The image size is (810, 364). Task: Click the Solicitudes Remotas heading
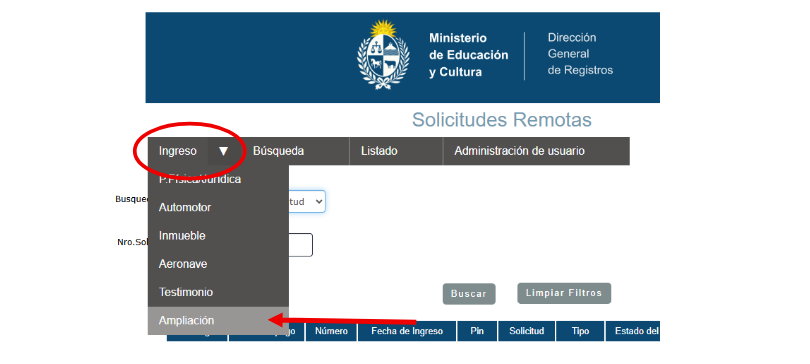tap(502, 120)
